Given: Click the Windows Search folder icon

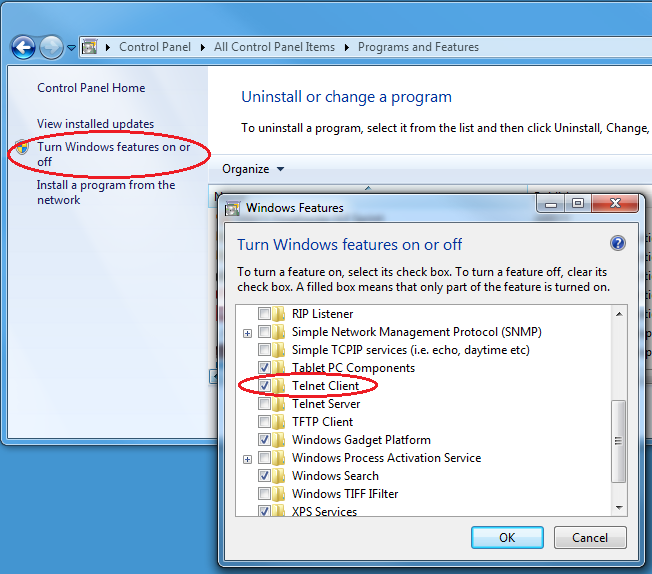Looking at the screenshot, I should coord(279,475).
